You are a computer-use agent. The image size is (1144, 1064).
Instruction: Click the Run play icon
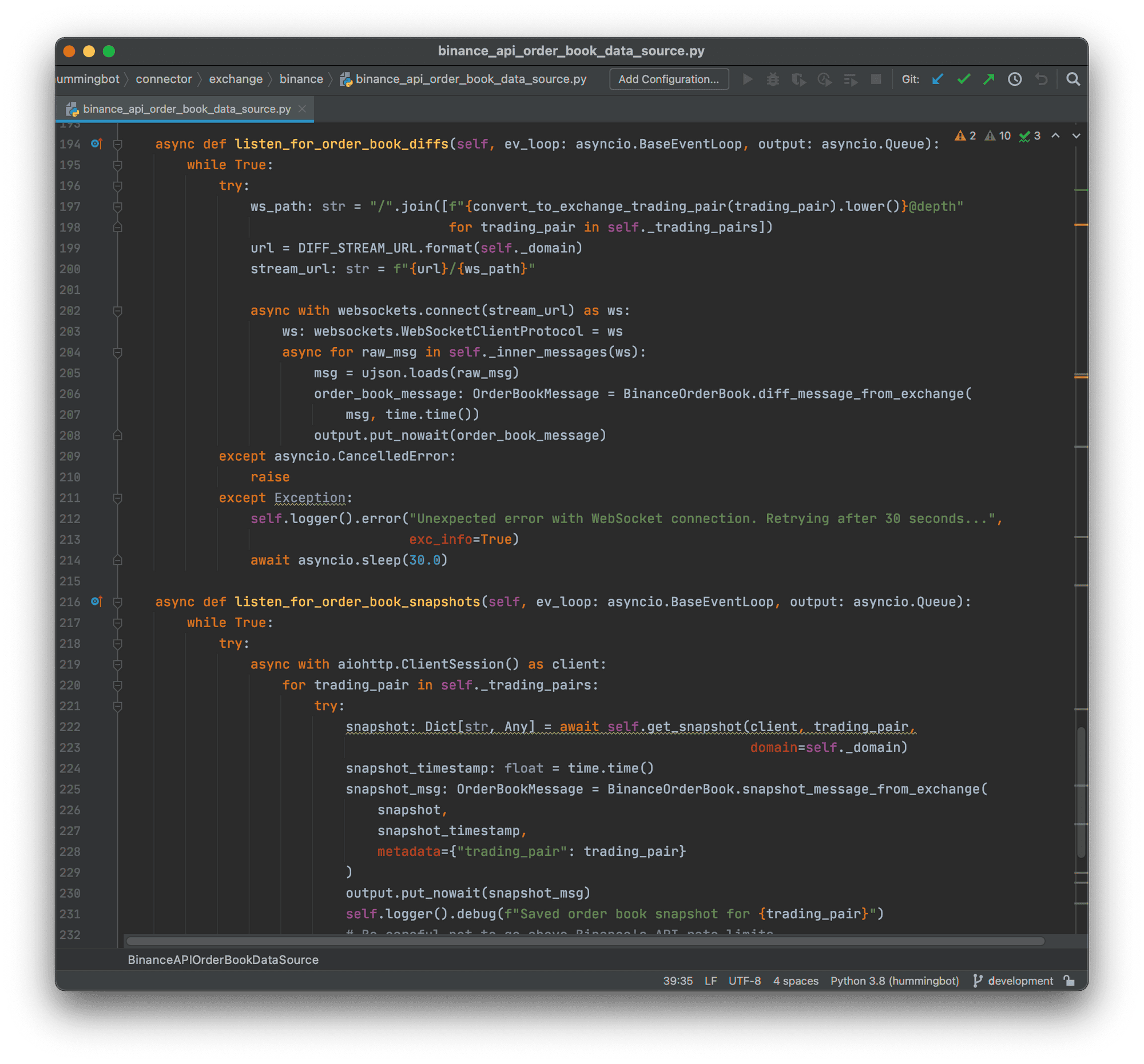[748, 79]
